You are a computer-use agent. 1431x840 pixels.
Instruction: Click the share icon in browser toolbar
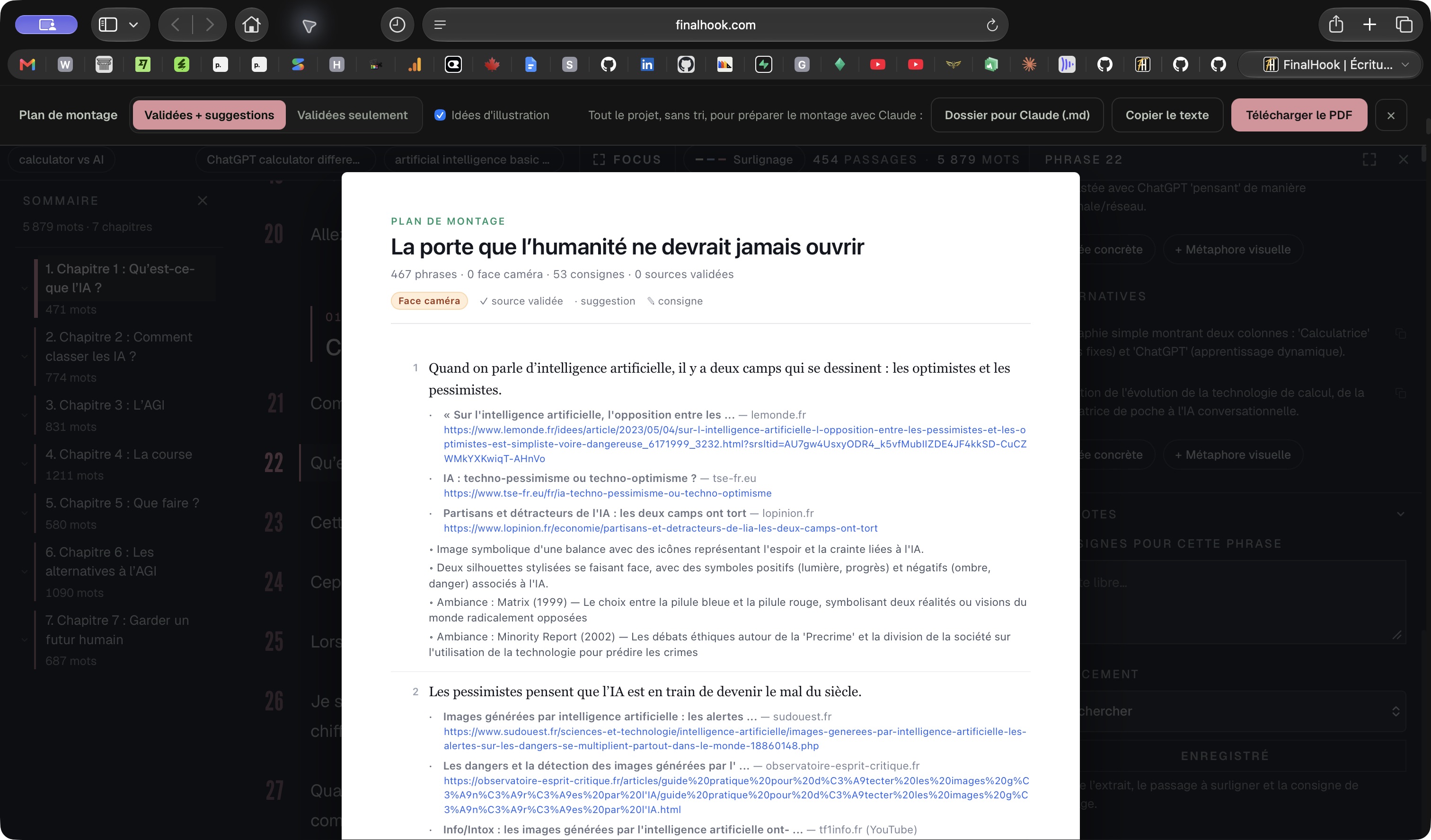[x=1336, y=25]
